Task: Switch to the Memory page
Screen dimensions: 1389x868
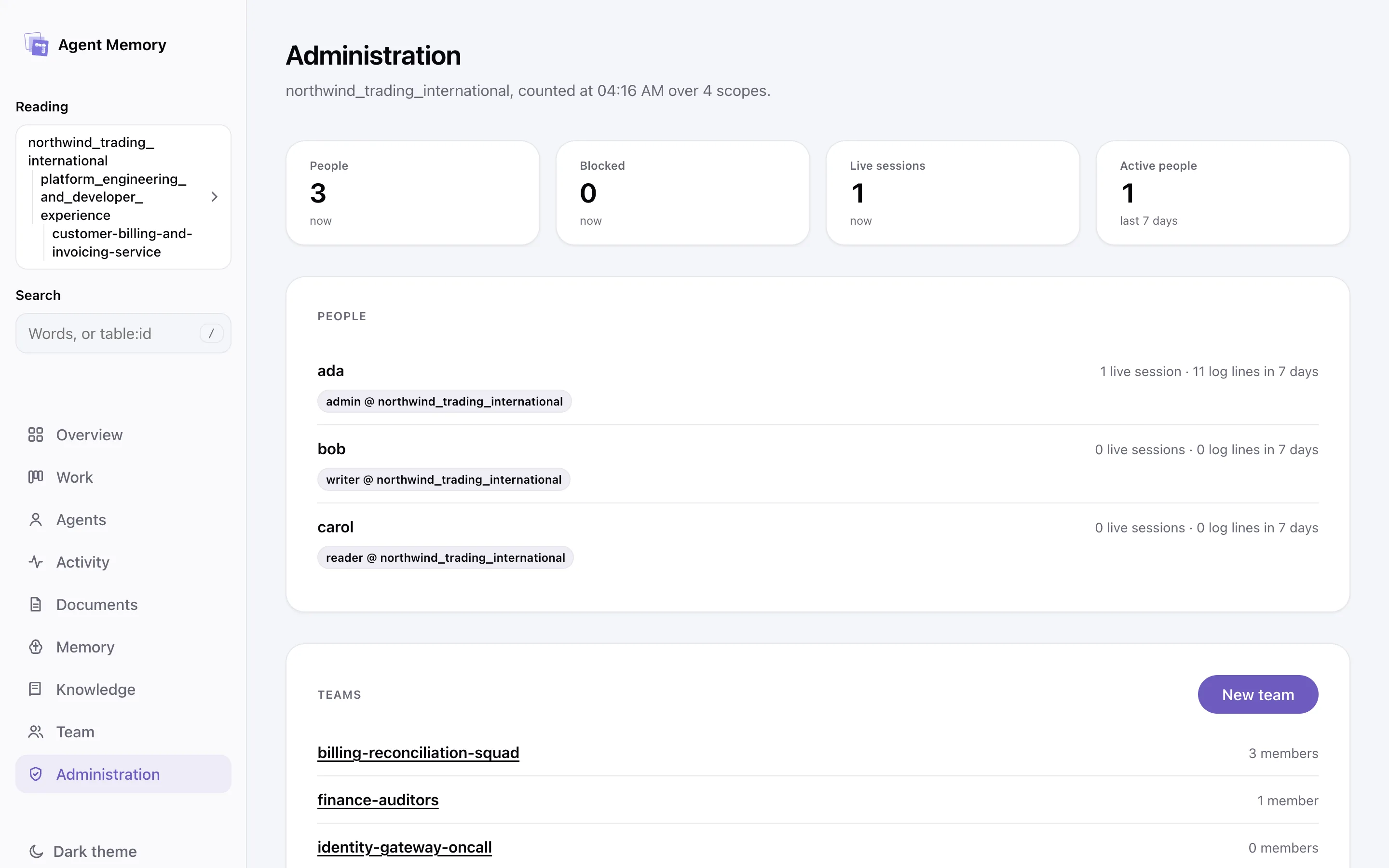Action: (123, 647)
